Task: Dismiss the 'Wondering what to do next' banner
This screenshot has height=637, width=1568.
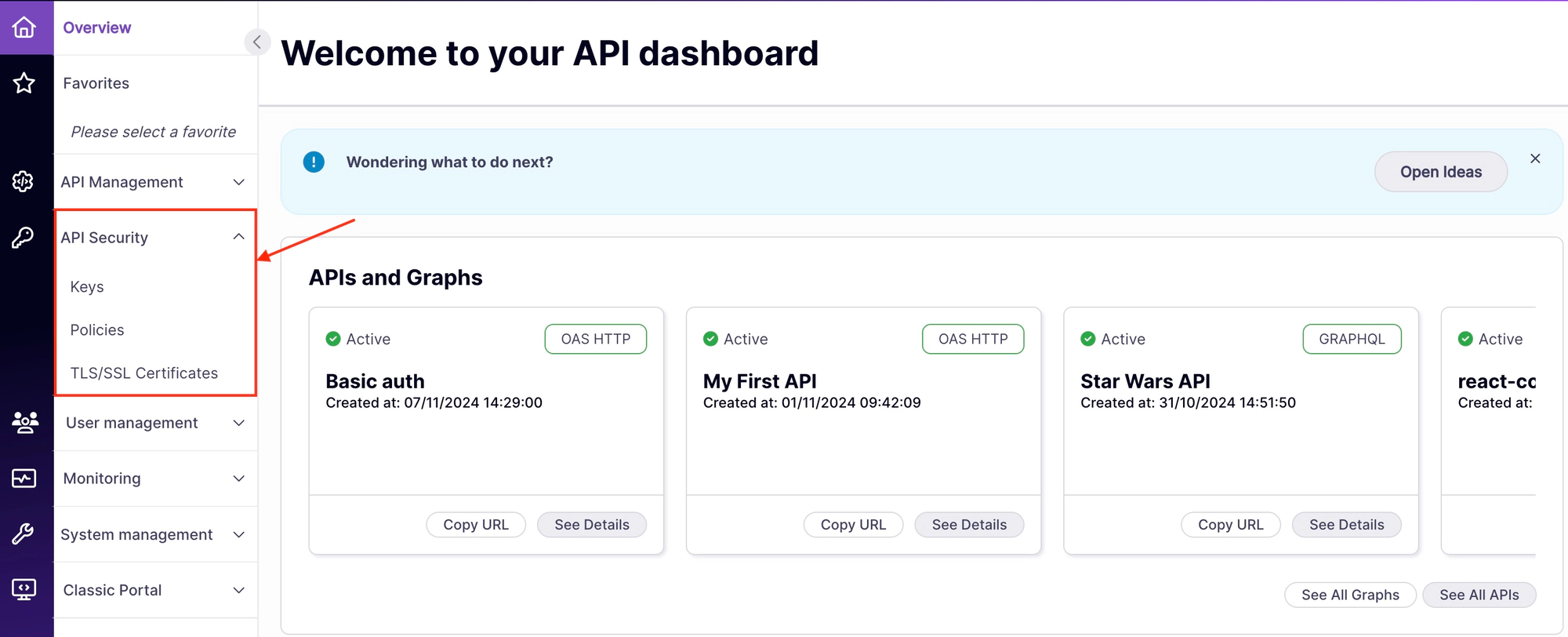Action: tap(1535, 158)
